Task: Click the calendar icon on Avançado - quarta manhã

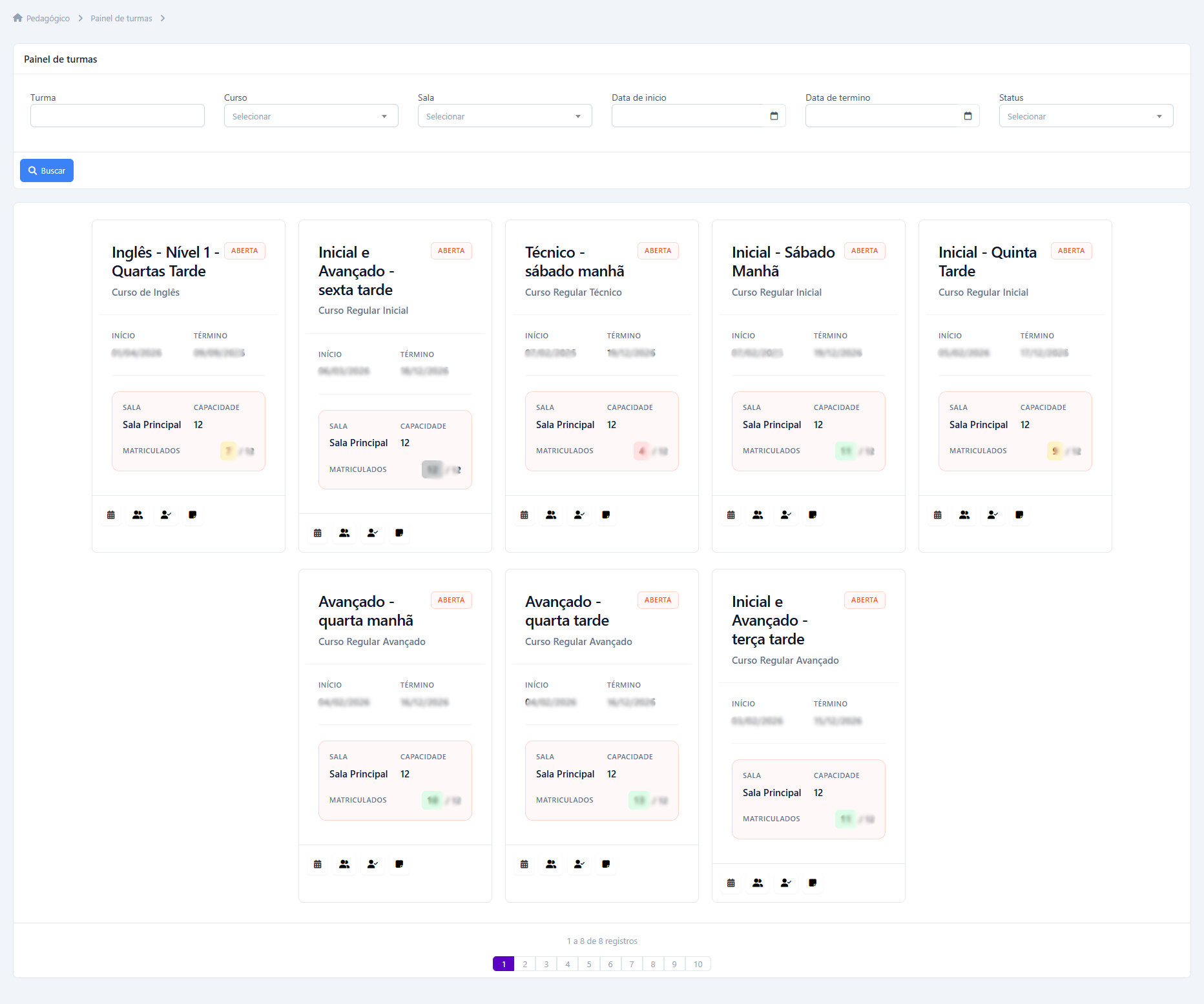Action: (x=317, y=865)
